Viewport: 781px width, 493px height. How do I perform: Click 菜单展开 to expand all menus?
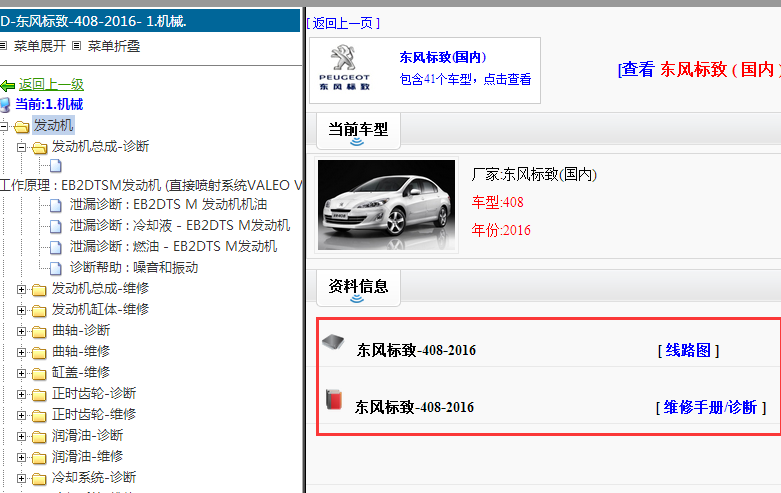pyautogui.click(x=40, y=46)
